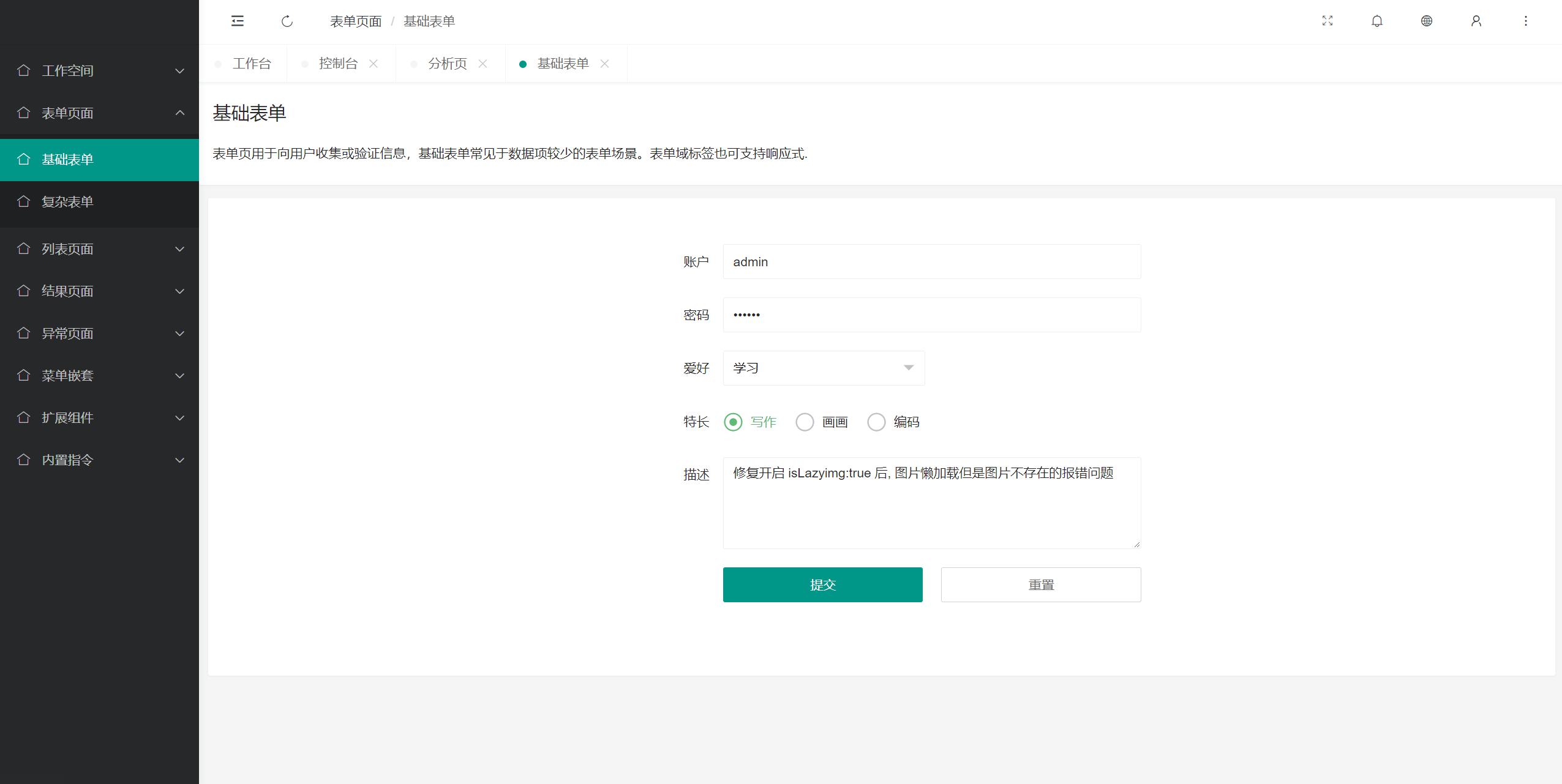This screenshot has height=784, width=1562.
Task: Click into the 账户 input field
Action: (x=931, y=262)
